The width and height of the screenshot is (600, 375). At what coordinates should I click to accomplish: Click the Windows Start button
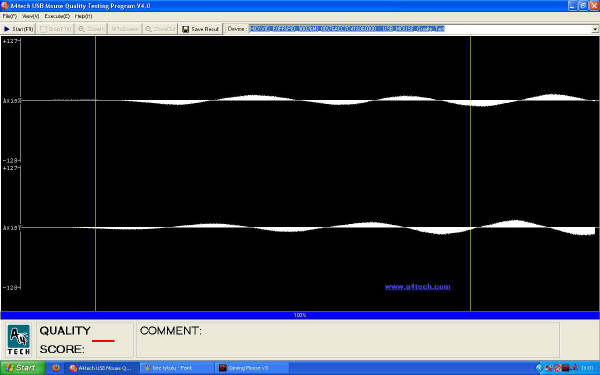(x=22, y=368)
